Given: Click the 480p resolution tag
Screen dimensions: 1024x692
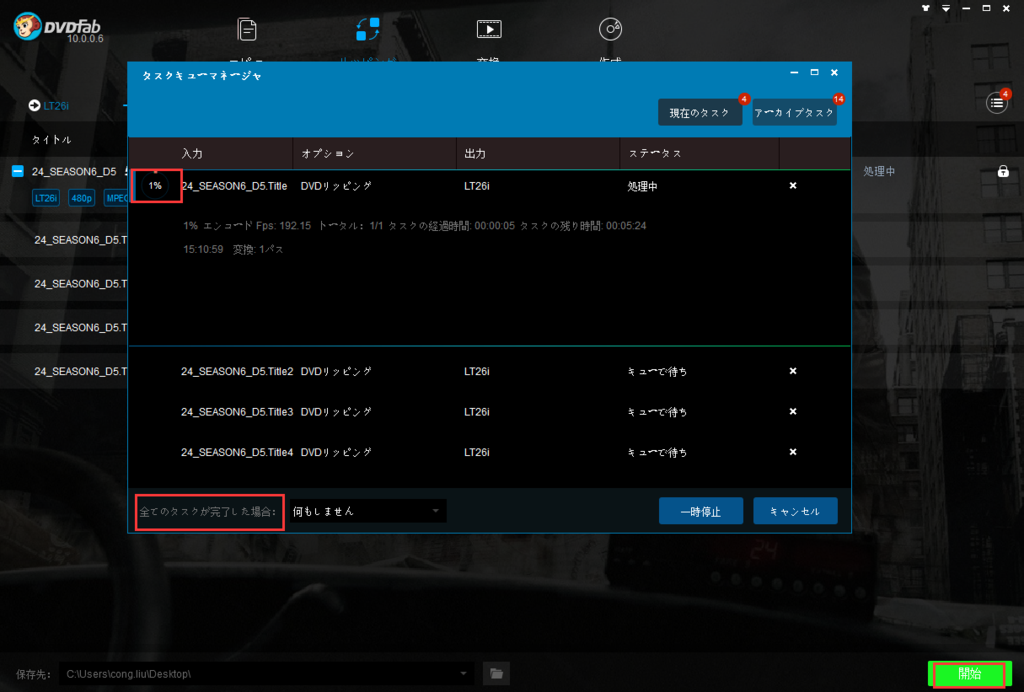Looking at the screenshot, I should click(82, 198).
